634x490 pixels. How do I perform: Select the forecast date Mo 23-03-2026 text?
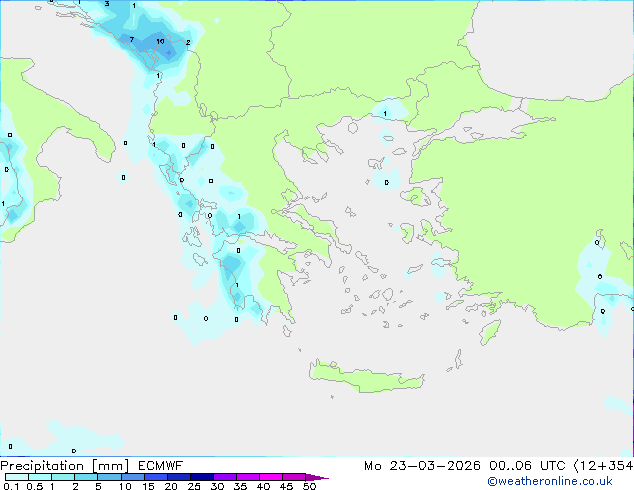[x=422, y=466]
